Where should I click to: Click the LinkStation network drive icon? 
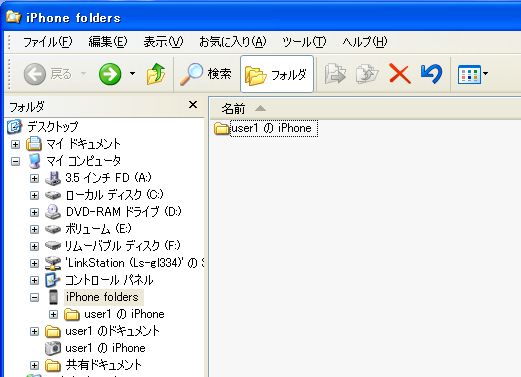click(53, 263)
